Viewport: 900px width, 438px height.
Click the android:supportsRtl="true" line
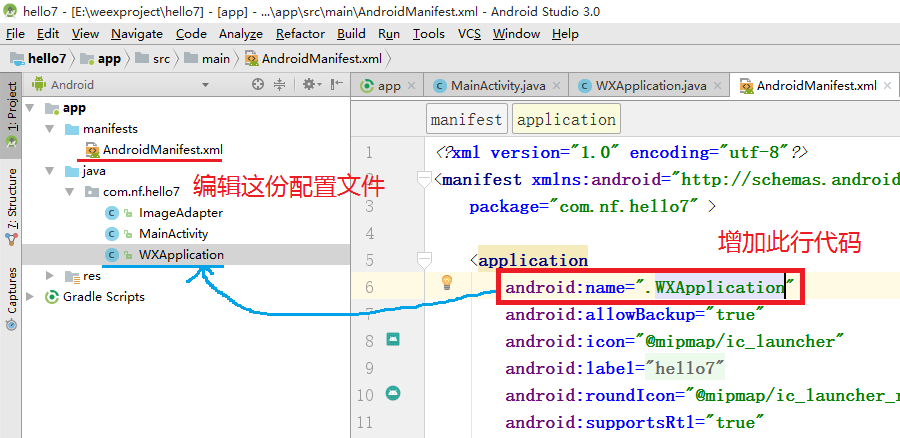(x=635, y=423)
